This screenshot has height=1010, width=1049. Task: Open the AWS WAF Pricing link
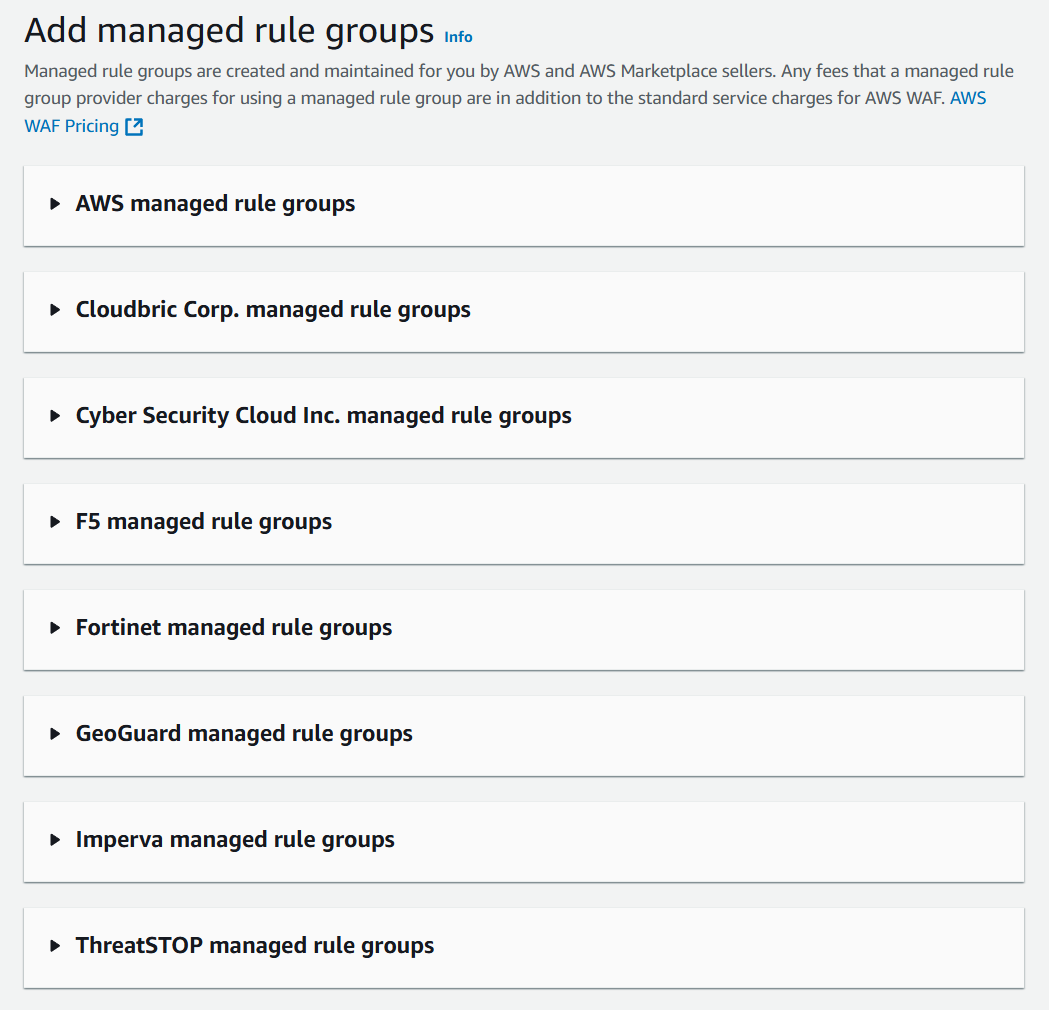coord(72,126)
